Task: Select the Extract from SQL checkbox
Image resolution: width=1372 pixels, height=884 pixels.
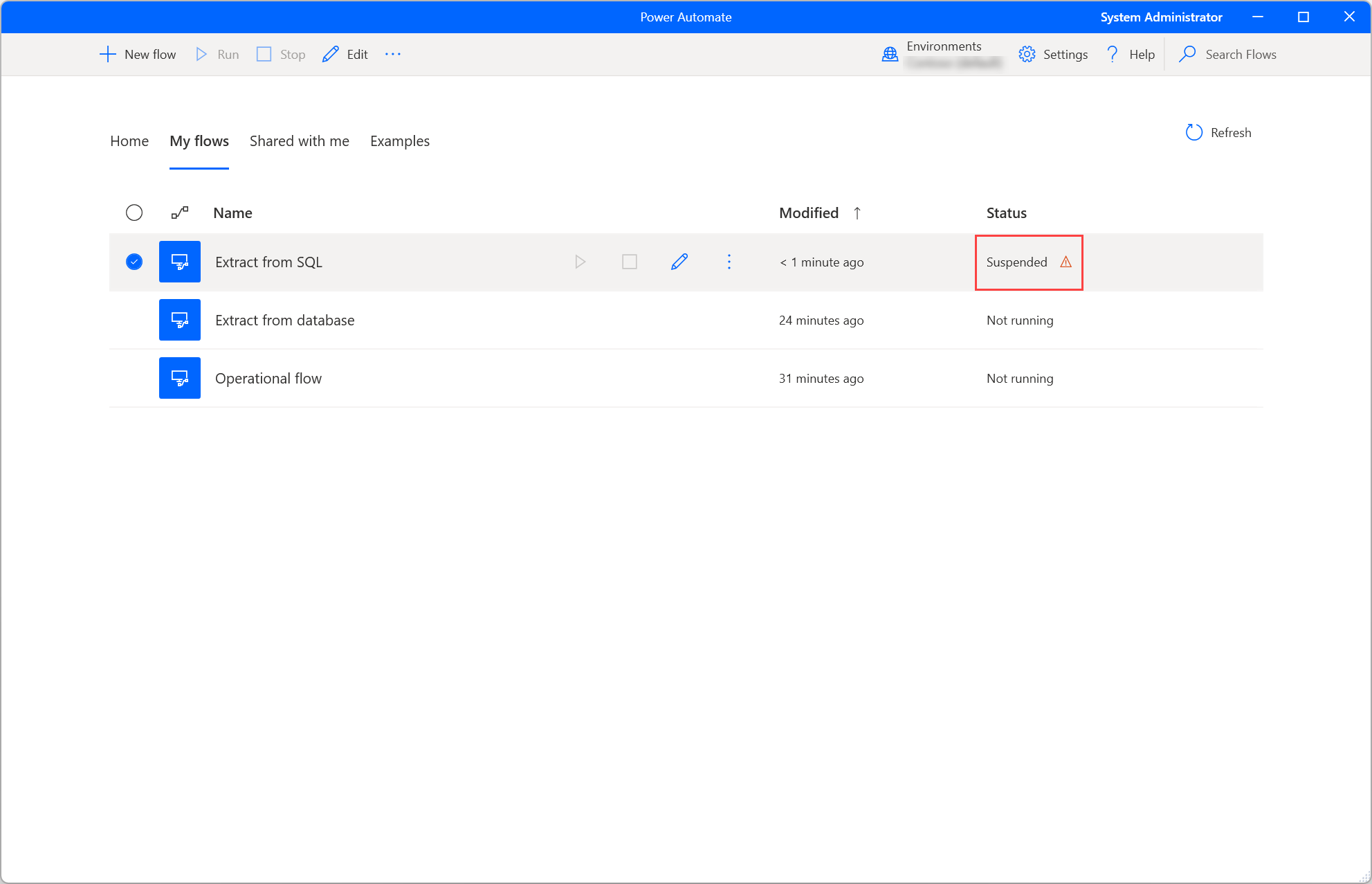Action: (134, 262)
